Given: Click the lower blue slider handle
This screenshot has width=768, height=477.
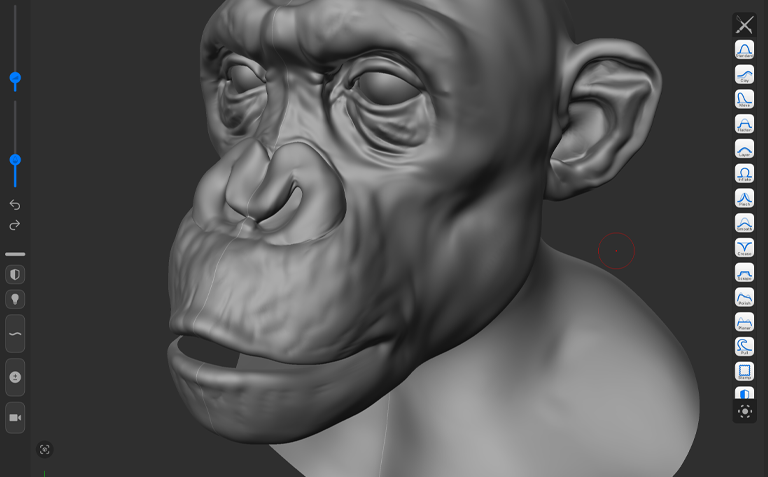Looking at the screenshot, I should [x=15, y=160].
